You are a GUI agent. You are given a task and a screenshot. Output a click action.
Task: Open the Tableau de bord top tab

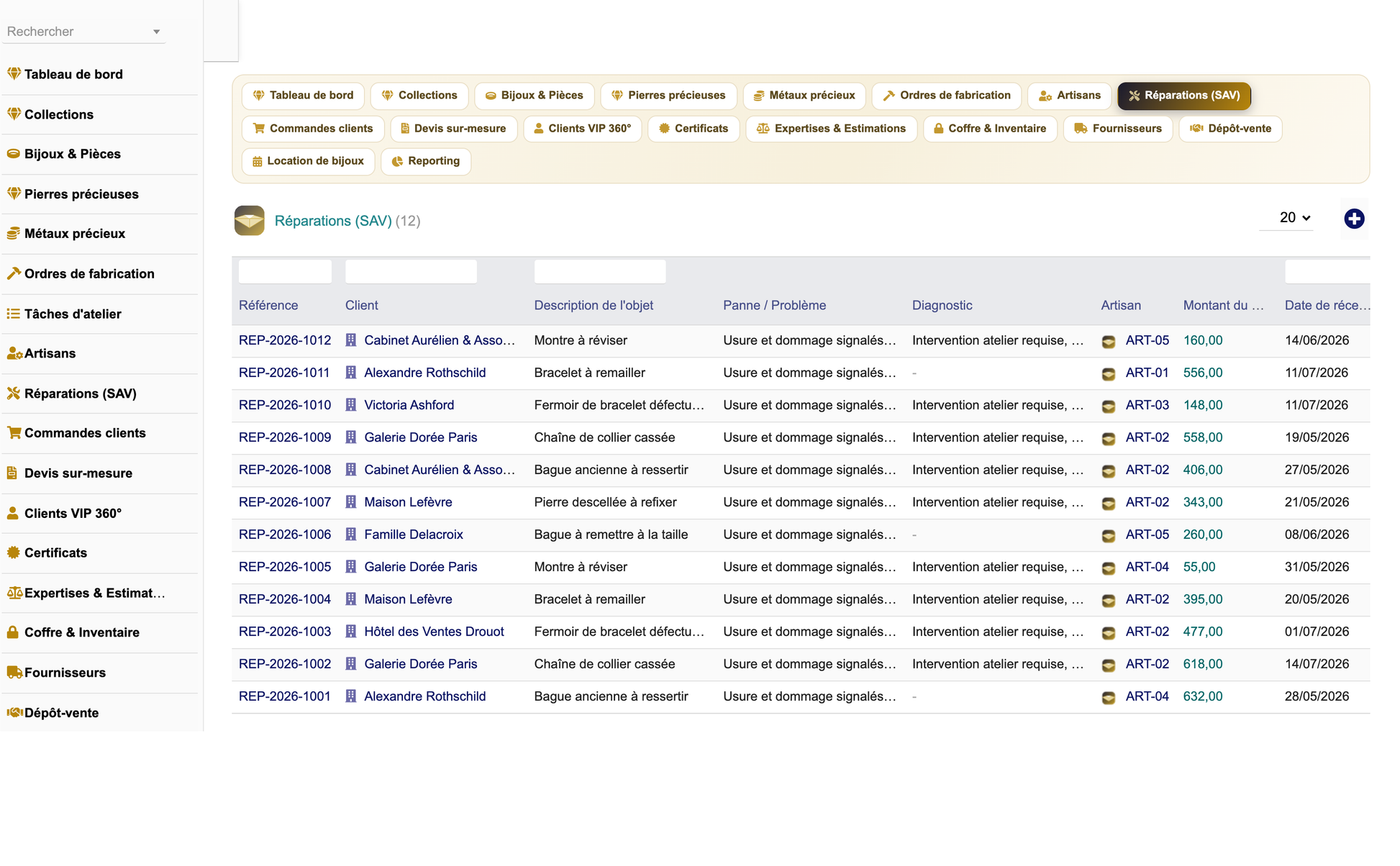[x=303, y=95]
